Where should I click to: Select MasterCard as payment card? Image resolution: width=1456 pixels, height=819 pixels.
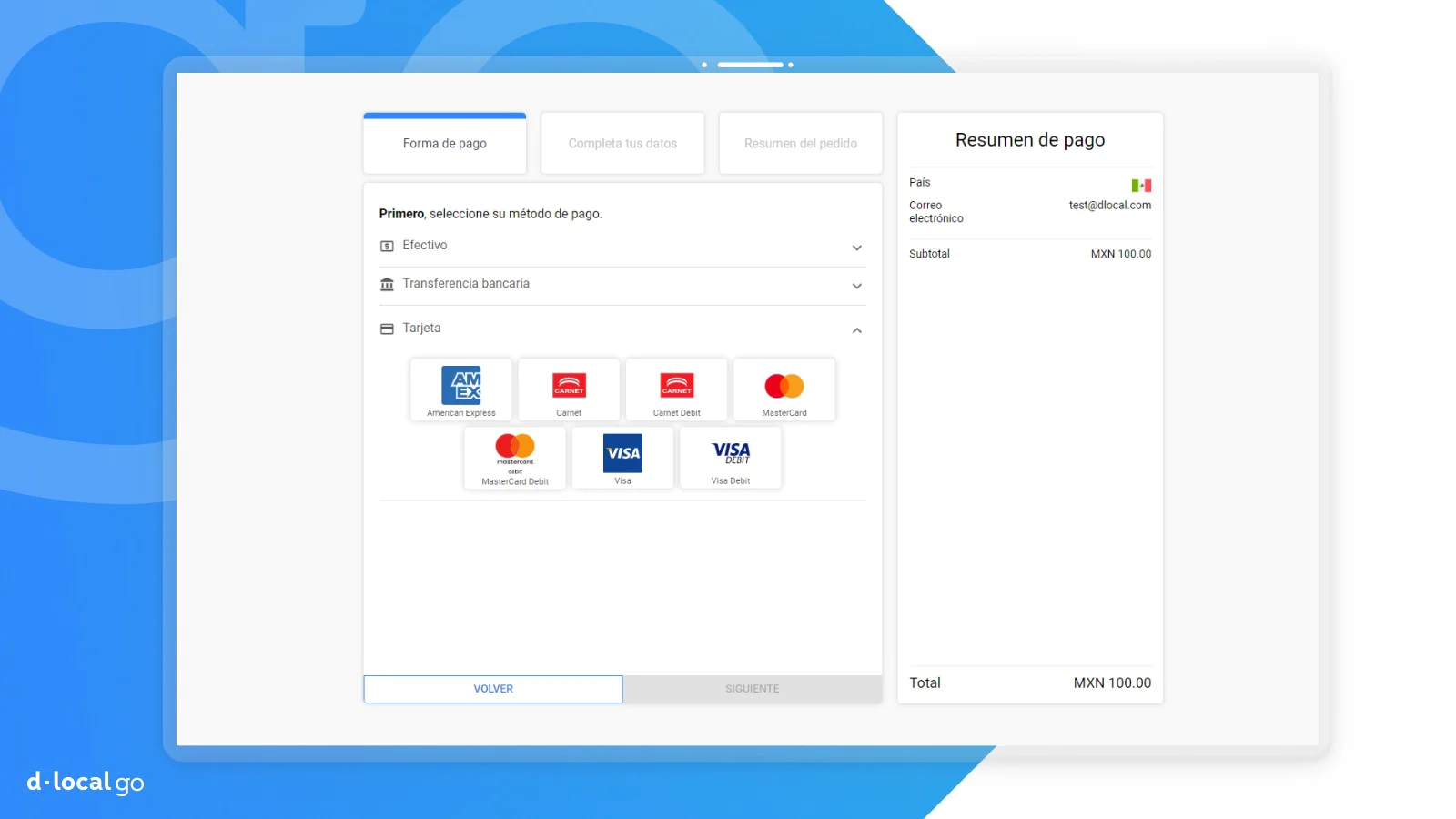(x=784, y=389)
